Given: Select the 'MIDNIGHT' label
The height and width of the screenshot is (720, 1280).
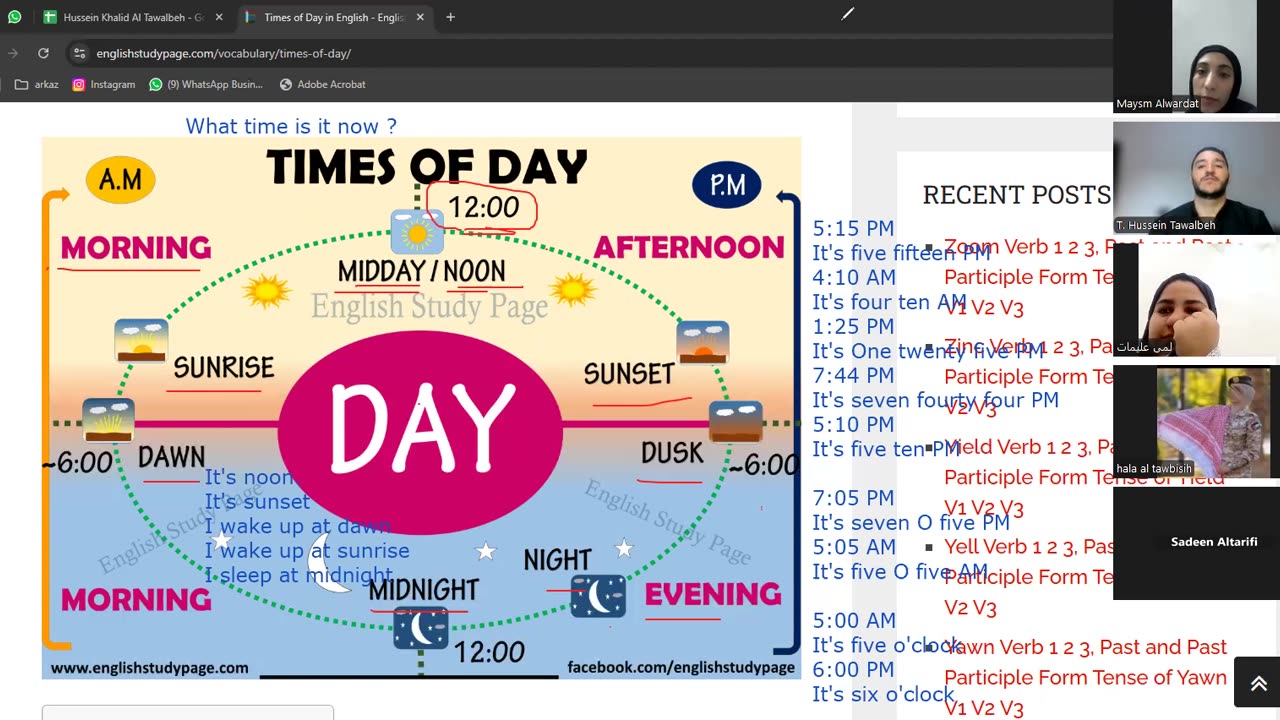Looking at the screenshot, I should point(423,590).
